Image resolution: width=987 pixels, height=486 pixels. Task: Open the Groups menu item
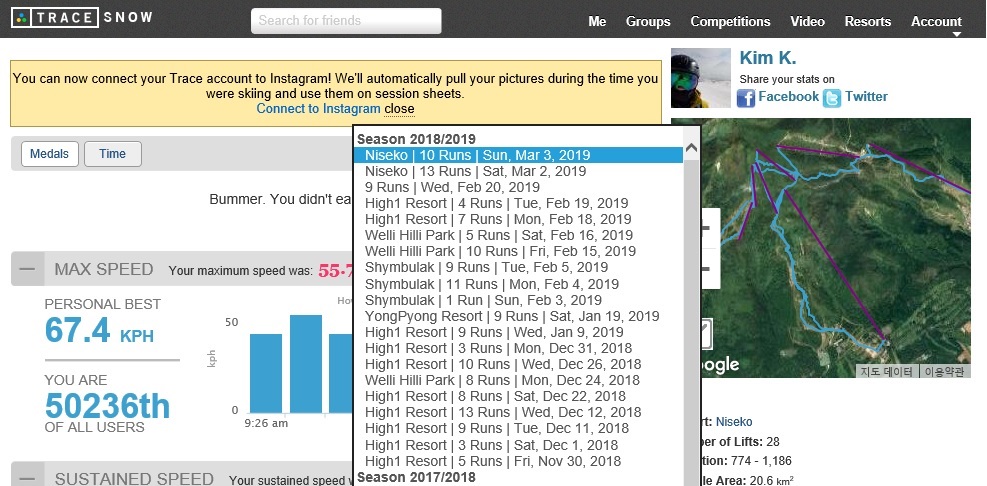(x=648, y=21)
